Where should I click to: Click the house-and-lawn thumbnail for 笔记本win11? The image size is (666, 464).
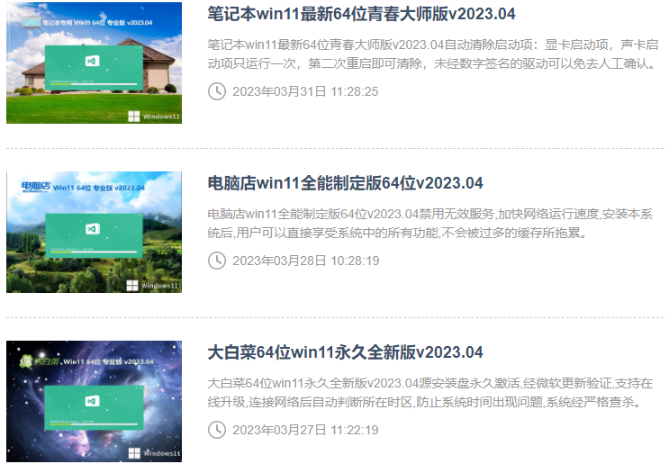pyautogui.click(x=94, y=63)
